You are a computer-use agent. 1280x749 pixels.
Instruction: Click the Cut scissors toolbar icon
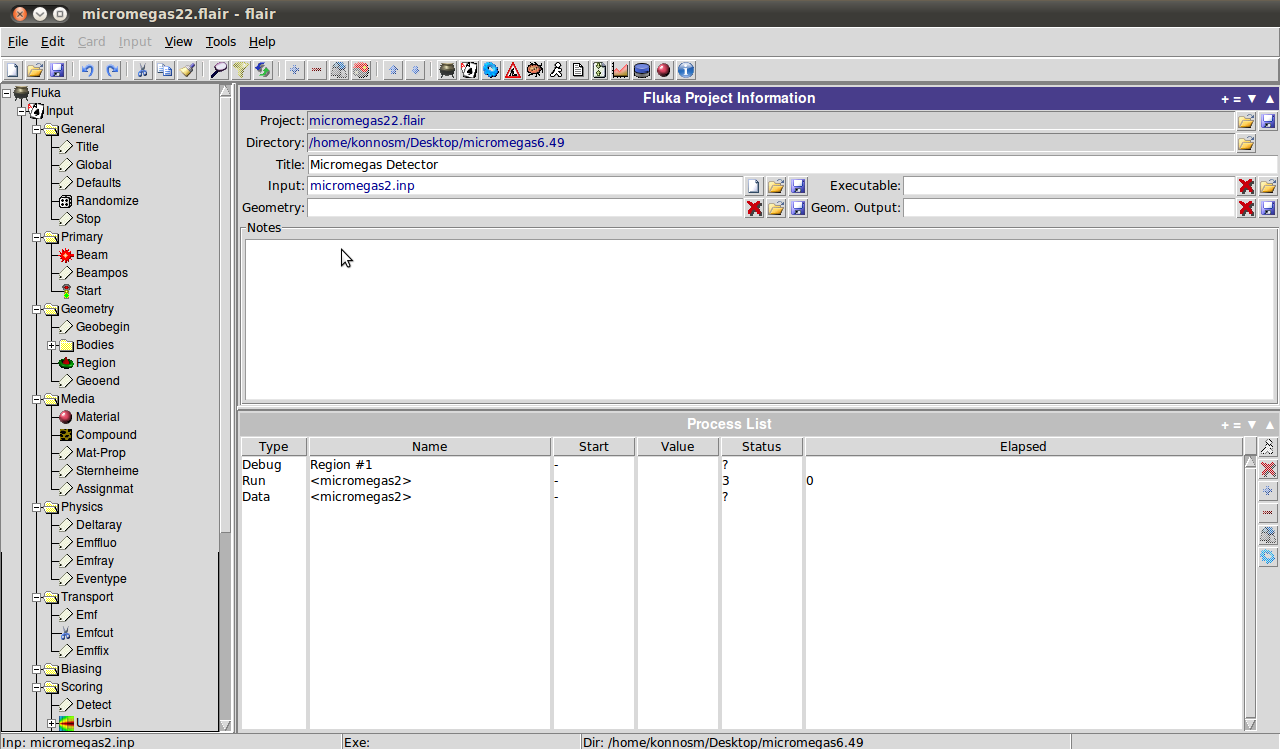pos(143,70)
